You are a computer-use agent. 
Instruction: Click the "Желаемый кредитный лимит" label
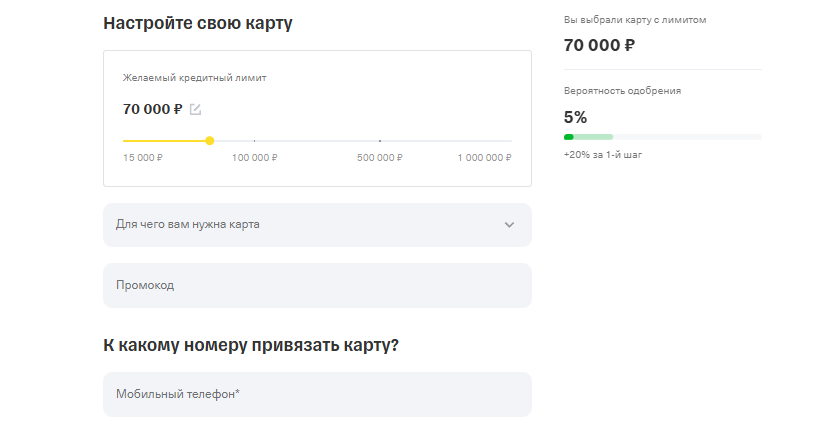[x=195, y=77]
